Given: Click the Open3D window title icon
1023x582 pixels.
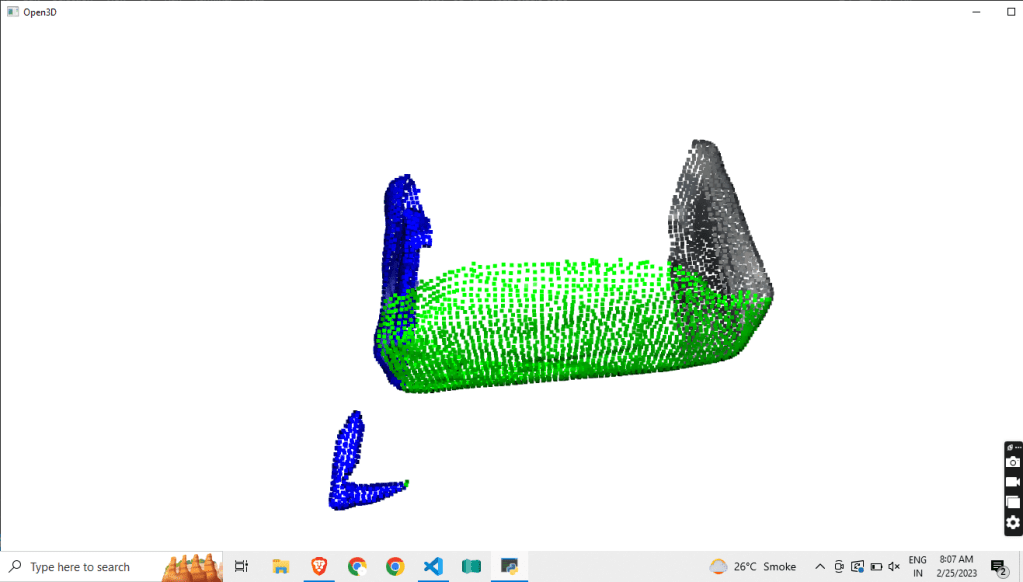Looking at the screenshot, I should (12, 11).
